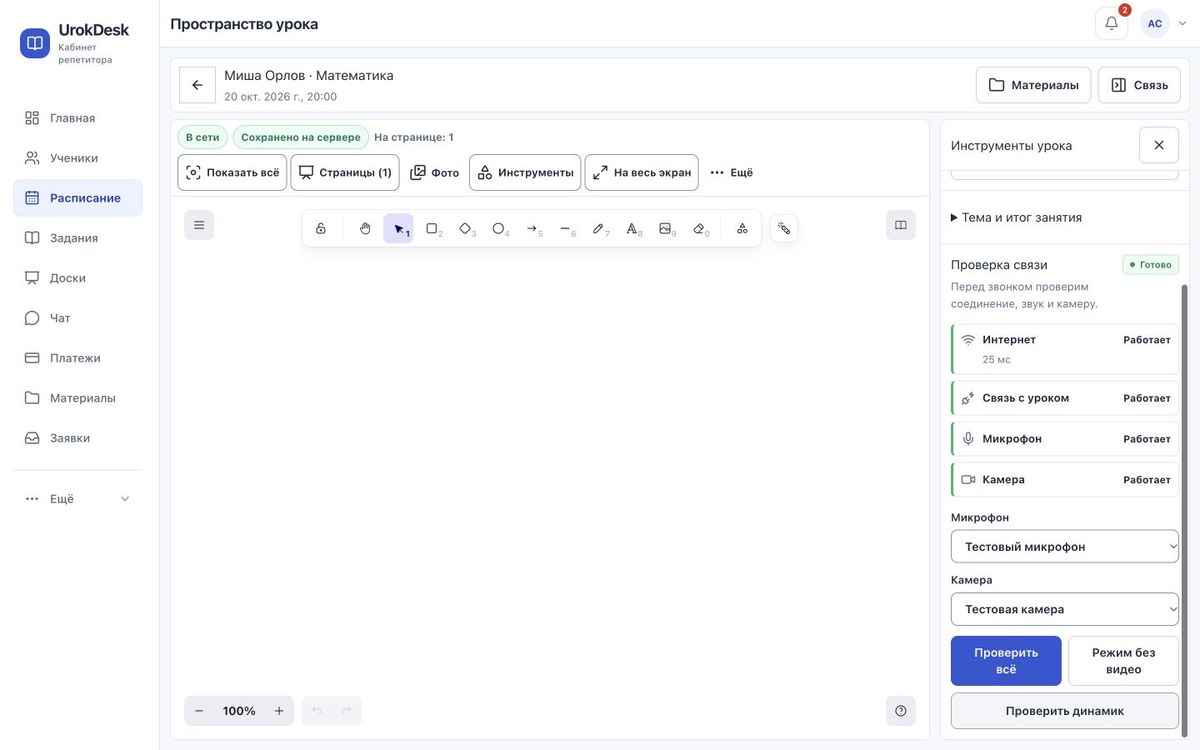Viewport: 1200px width, 750px height.
Task: Expand the sidebar Ещё menu
Action: point(78,499)
